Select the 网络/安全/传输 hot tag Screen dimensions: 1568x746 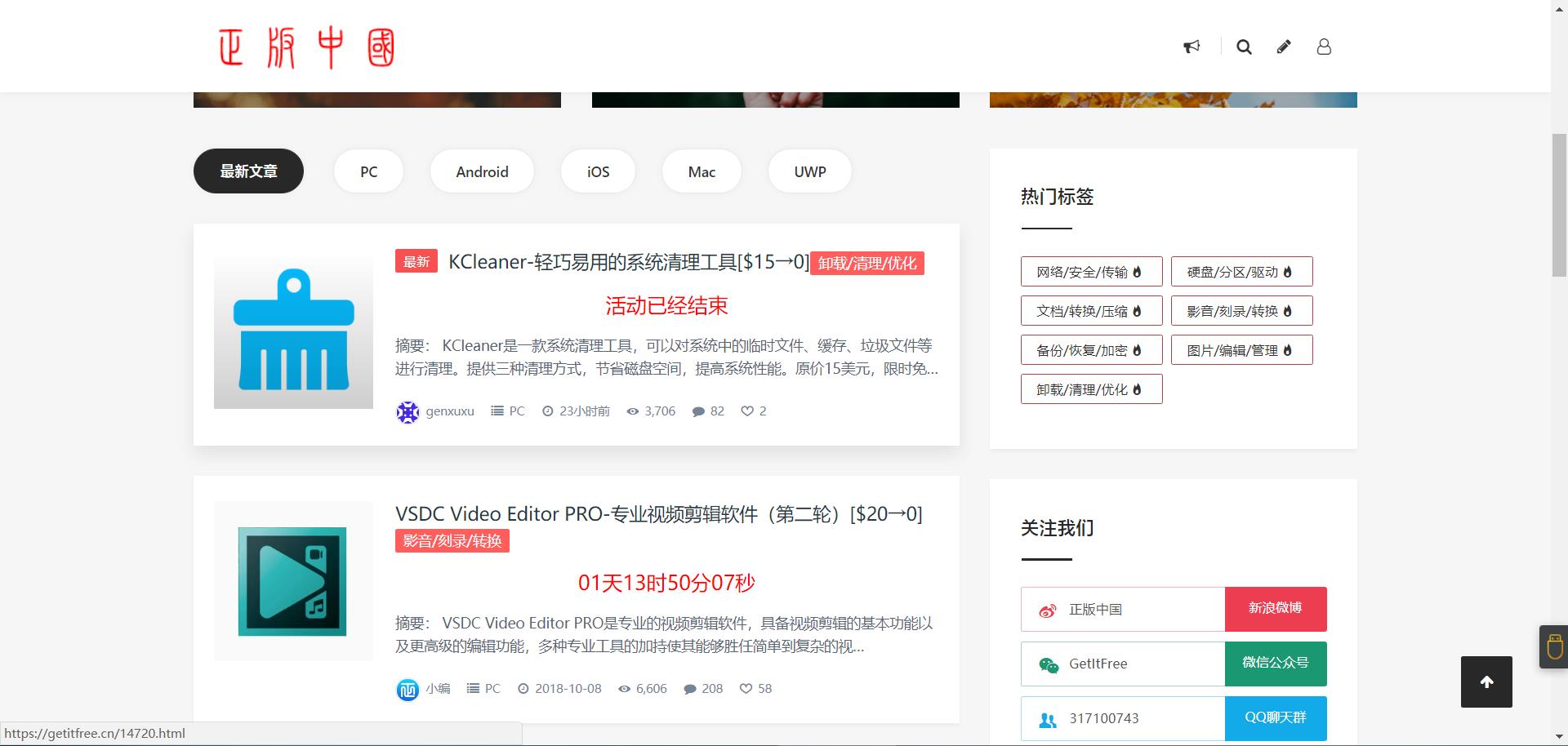point(1091,272)
